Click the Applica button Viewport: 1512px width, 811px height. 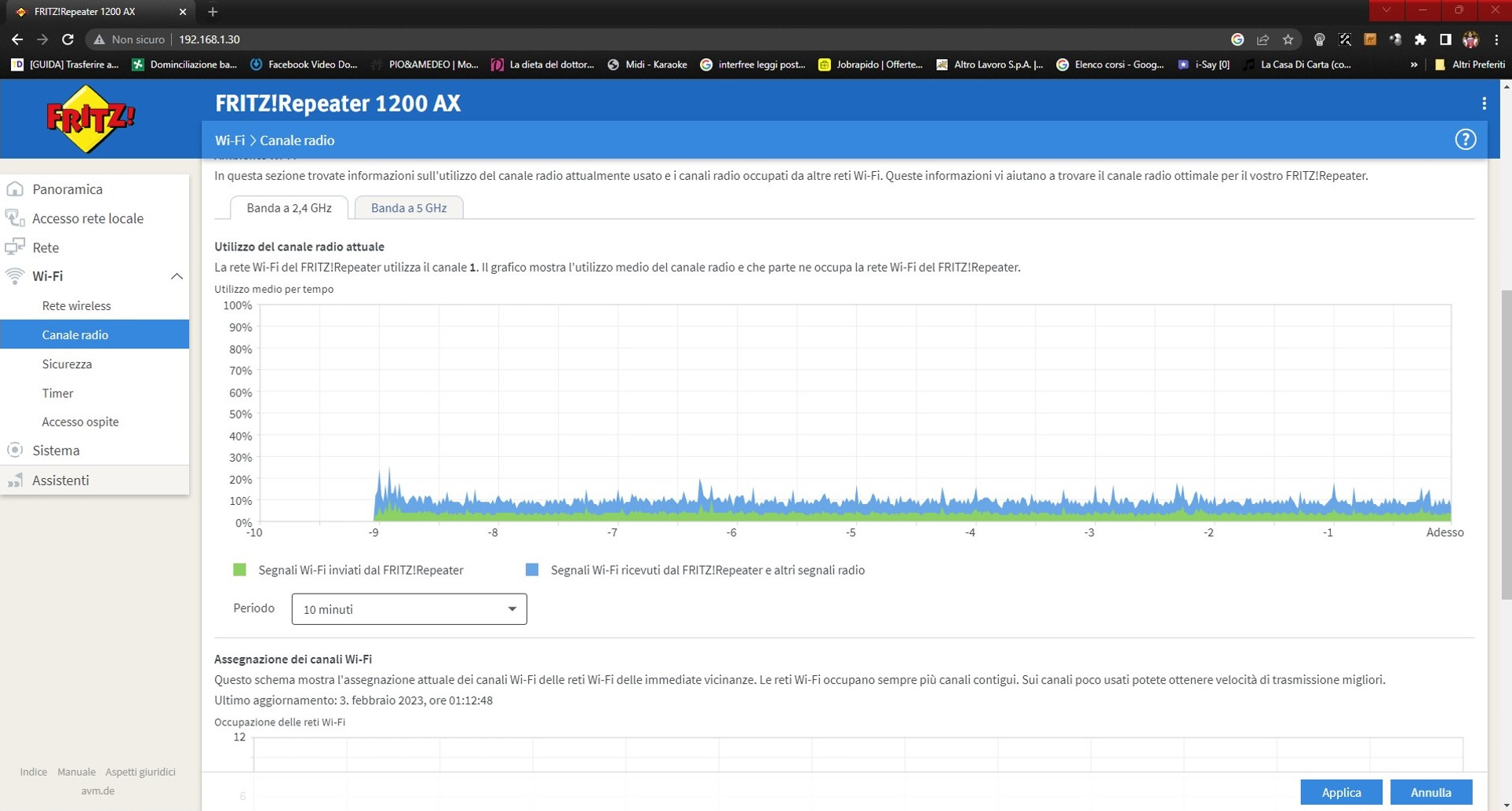click(1341, 792)
